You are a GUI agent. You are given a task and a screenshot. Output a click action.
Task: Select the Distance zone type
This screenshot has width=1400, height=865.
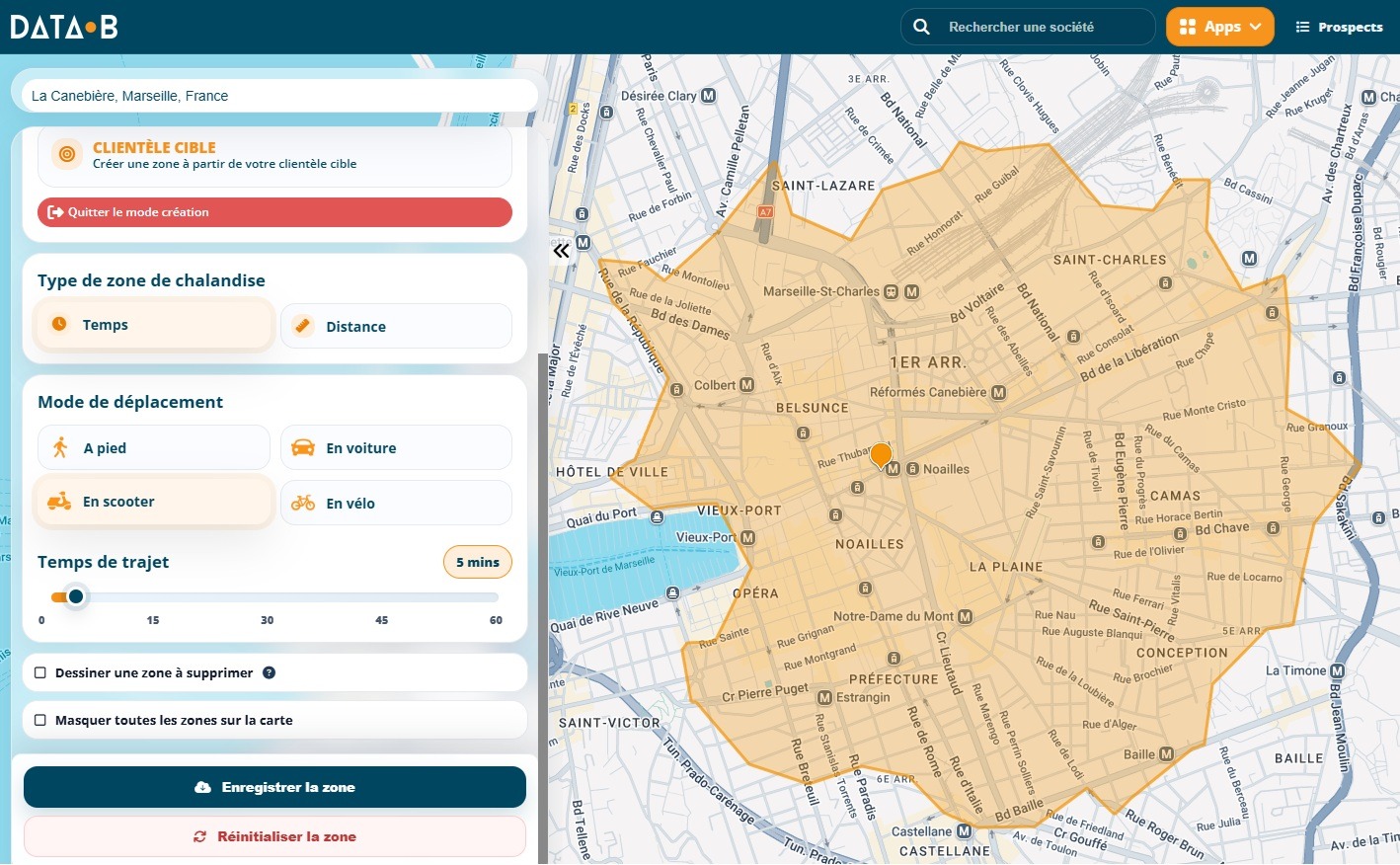396,326
